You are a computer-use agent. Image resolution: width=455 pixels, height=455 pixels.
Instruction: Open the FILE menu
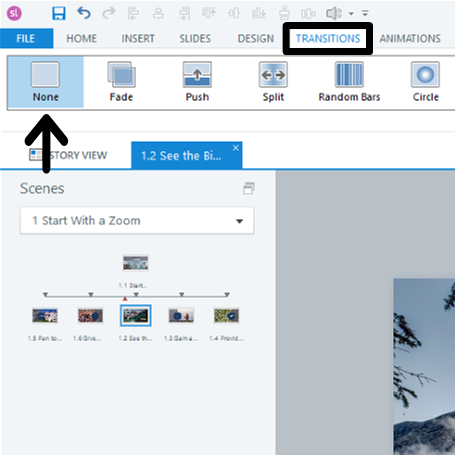[x=26, y=39]
